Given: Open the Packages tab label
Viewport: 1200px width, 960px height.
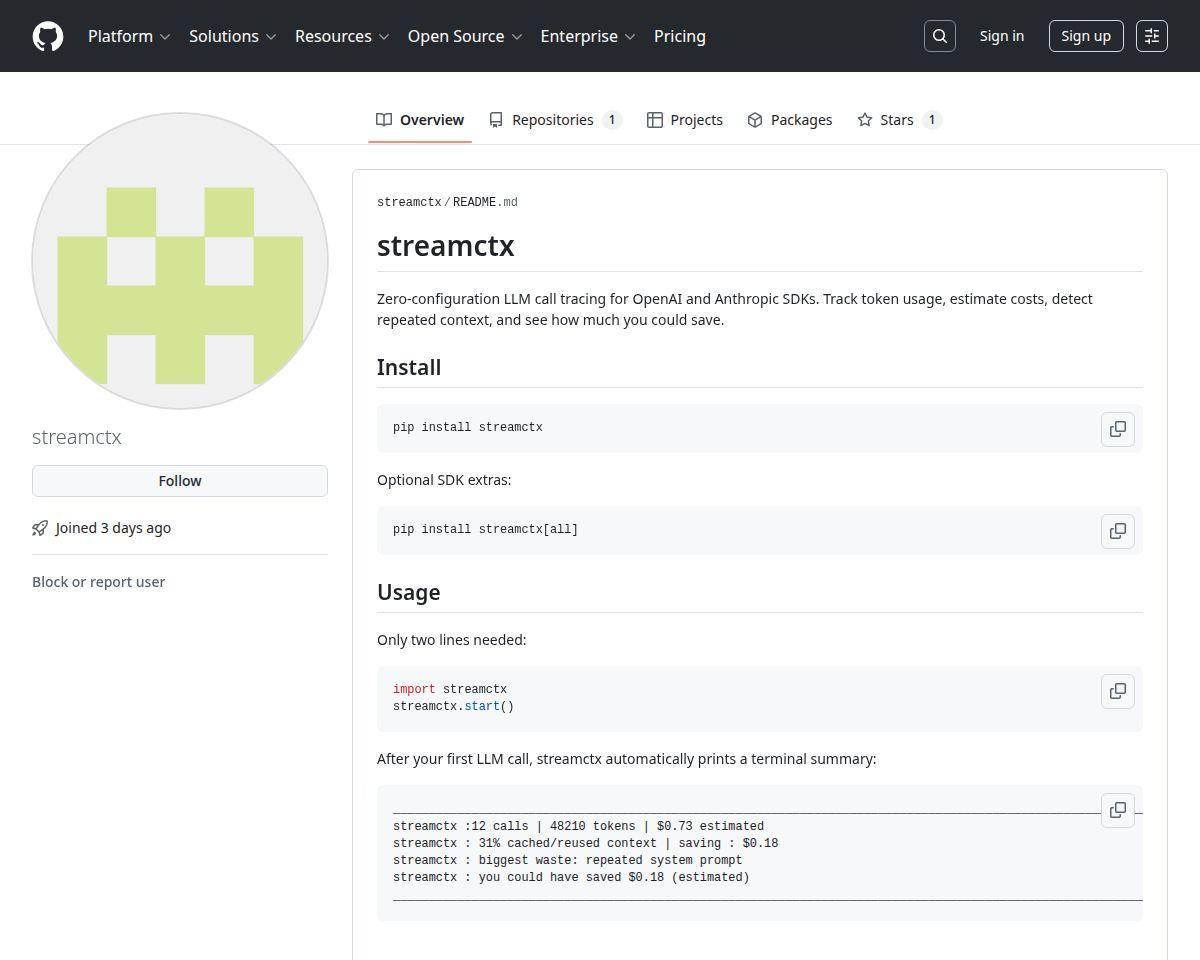Looking at the screenshot, I should [x=802, y=120].
